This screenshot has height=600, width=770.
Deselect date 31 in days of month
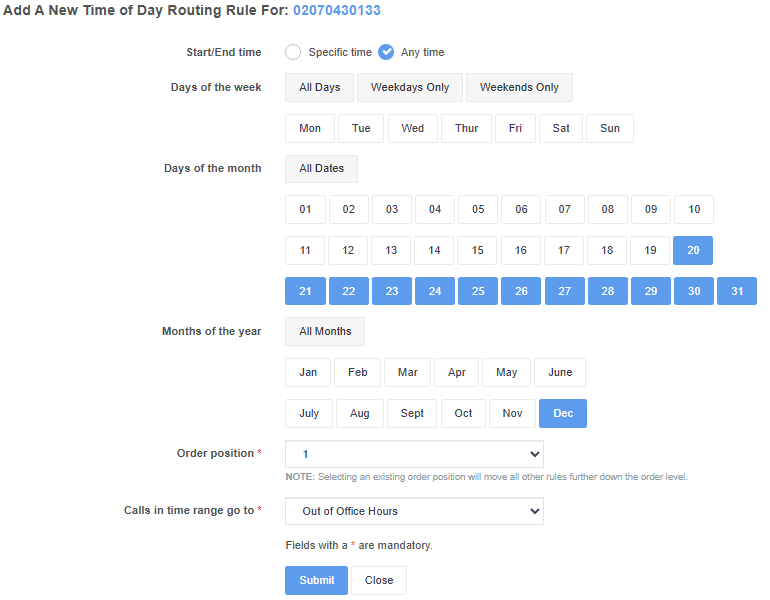[x=737, y=291]
